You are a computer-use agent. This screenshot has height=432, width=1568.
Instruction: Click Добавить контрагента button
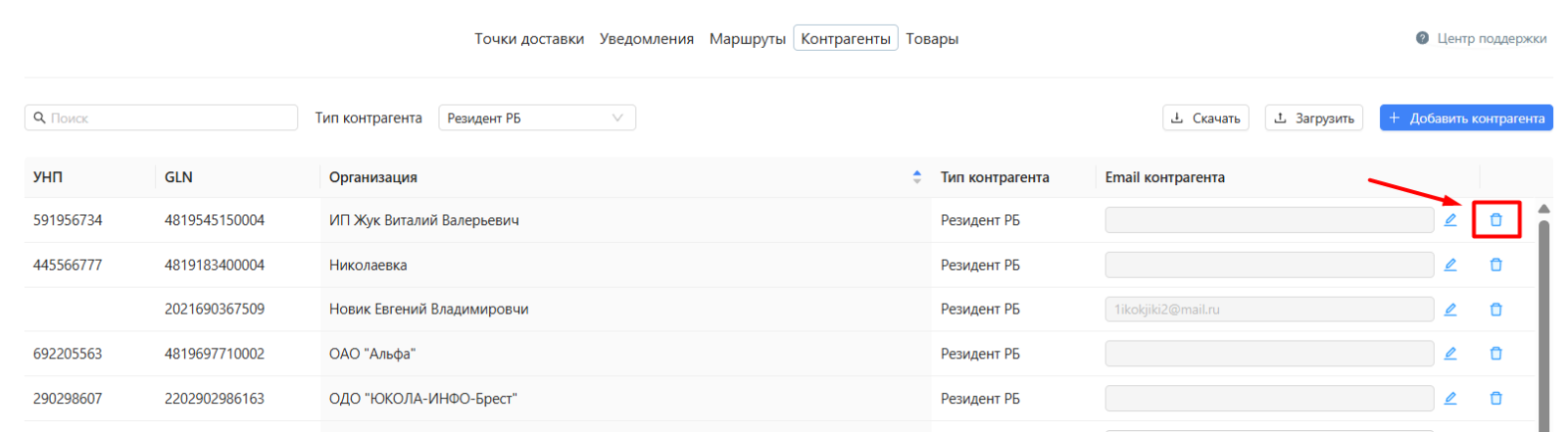(x=1466, y=118)
